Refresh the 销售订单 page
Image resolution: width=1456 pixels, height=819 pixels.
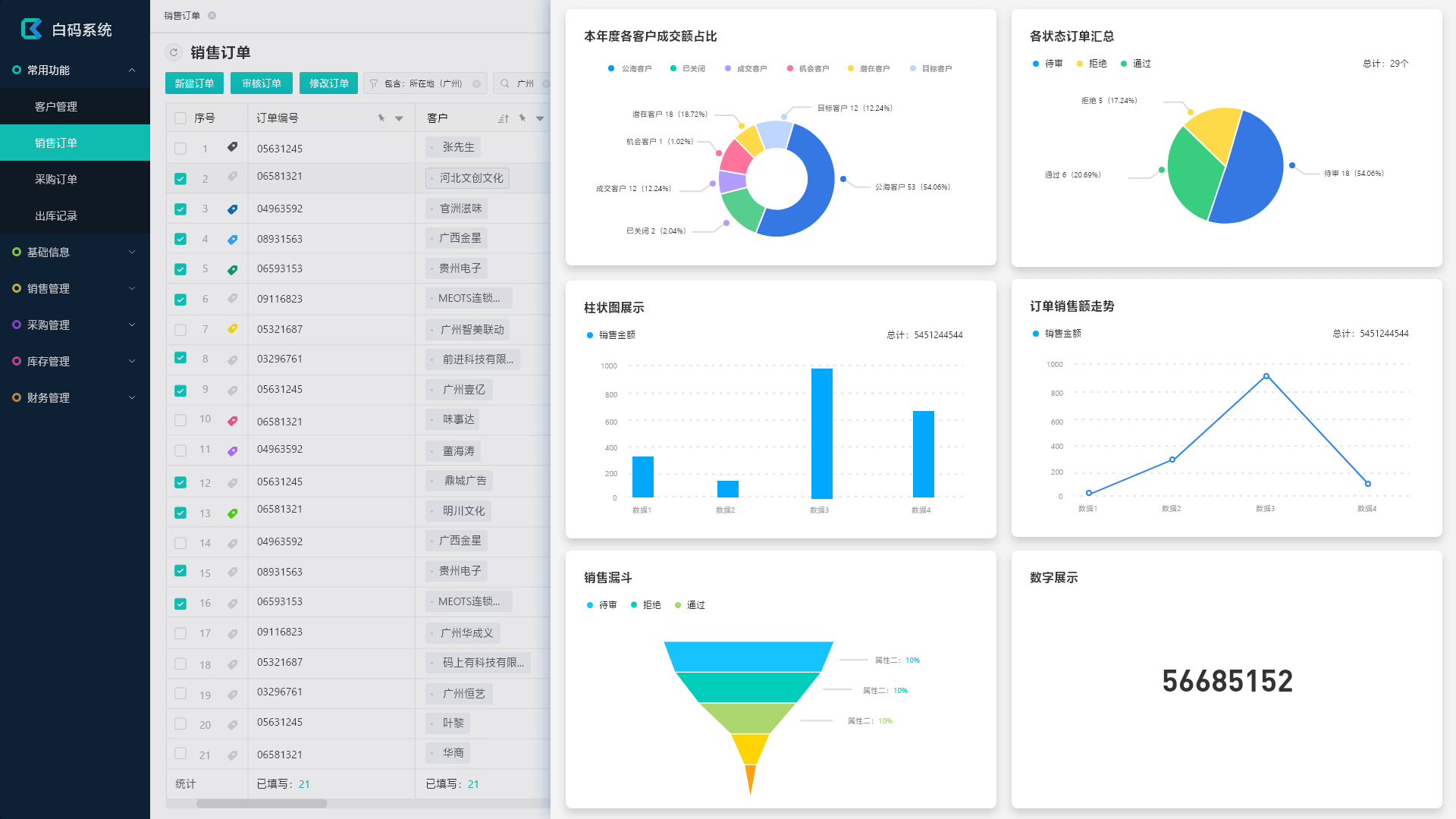pyautogui.click(x=174, y=52)
